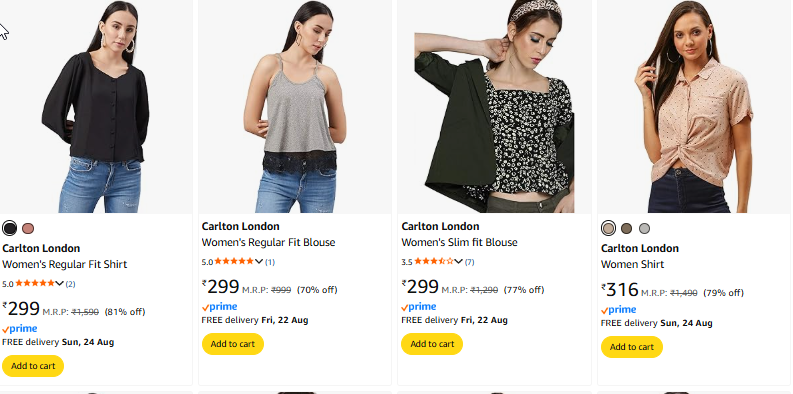Open the Women's Regular Fit Shirt title link
The image size is (793, 394).
(65, 265)
